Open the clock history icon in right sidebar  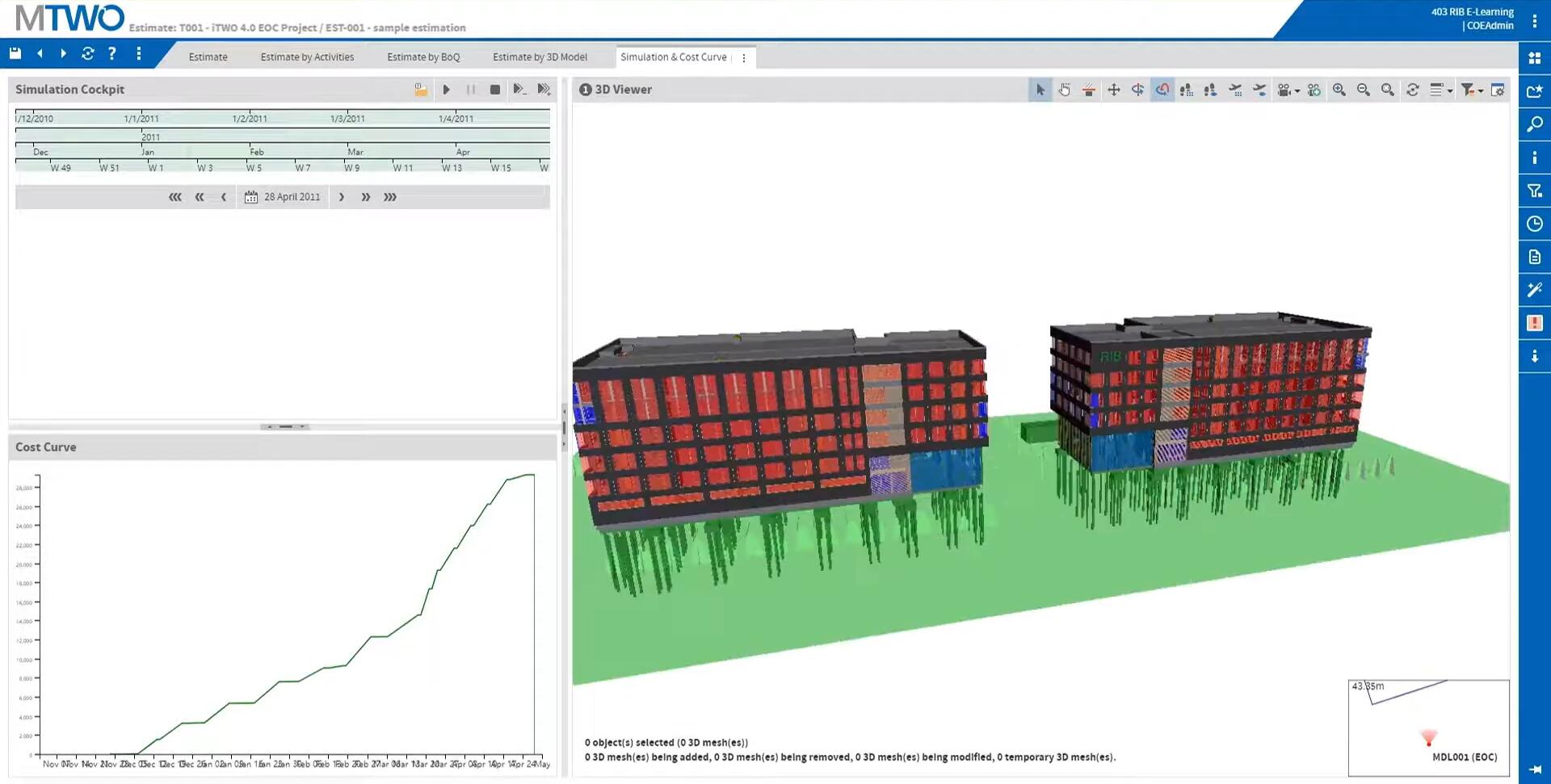tap(1535, 224)
